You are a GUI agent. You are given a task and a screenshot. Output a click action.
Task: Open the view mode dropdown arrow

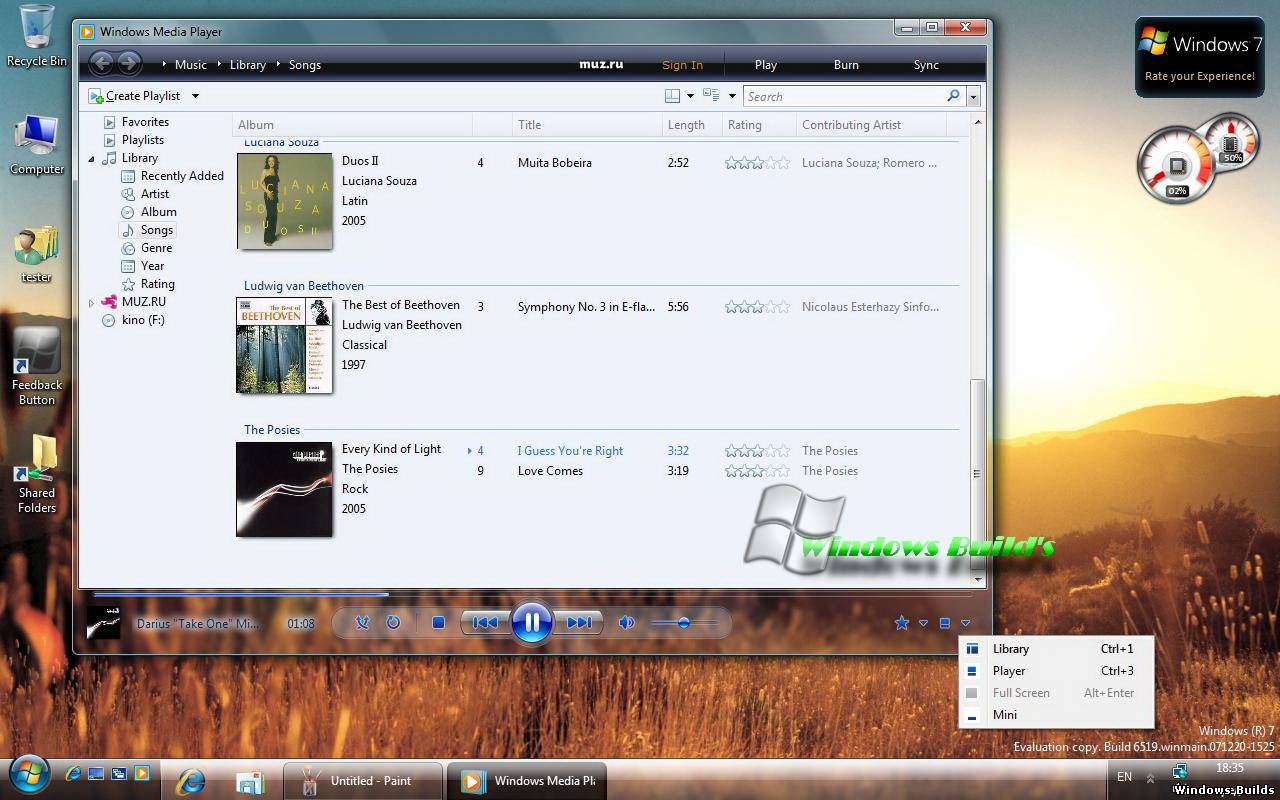[x=965, y=623]
